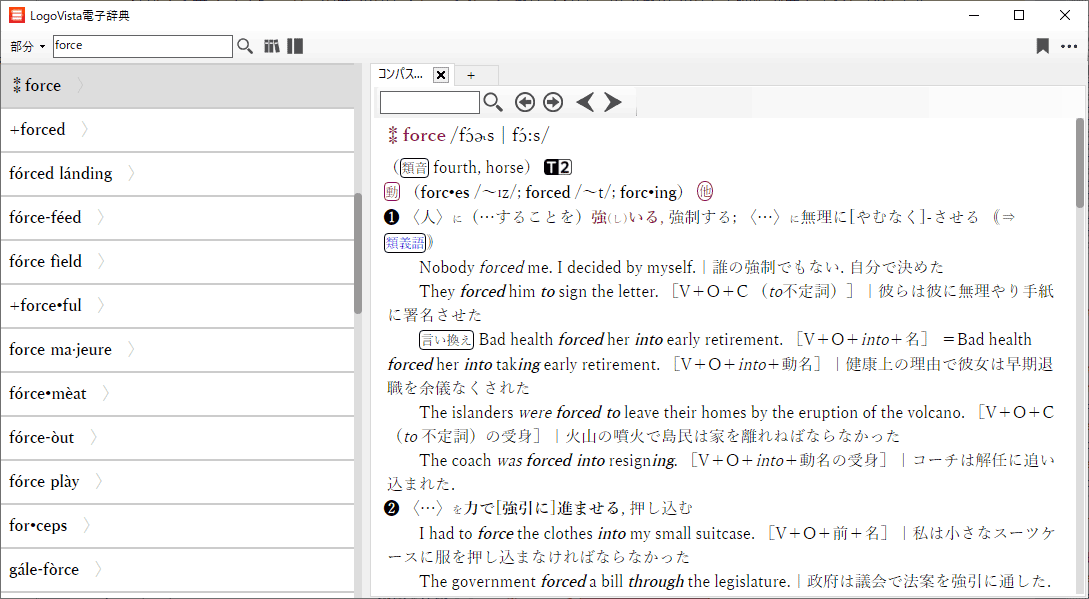Click the in-page search magnifier icon
Screen dimensions: 1089x599
[x=493, y=102]
